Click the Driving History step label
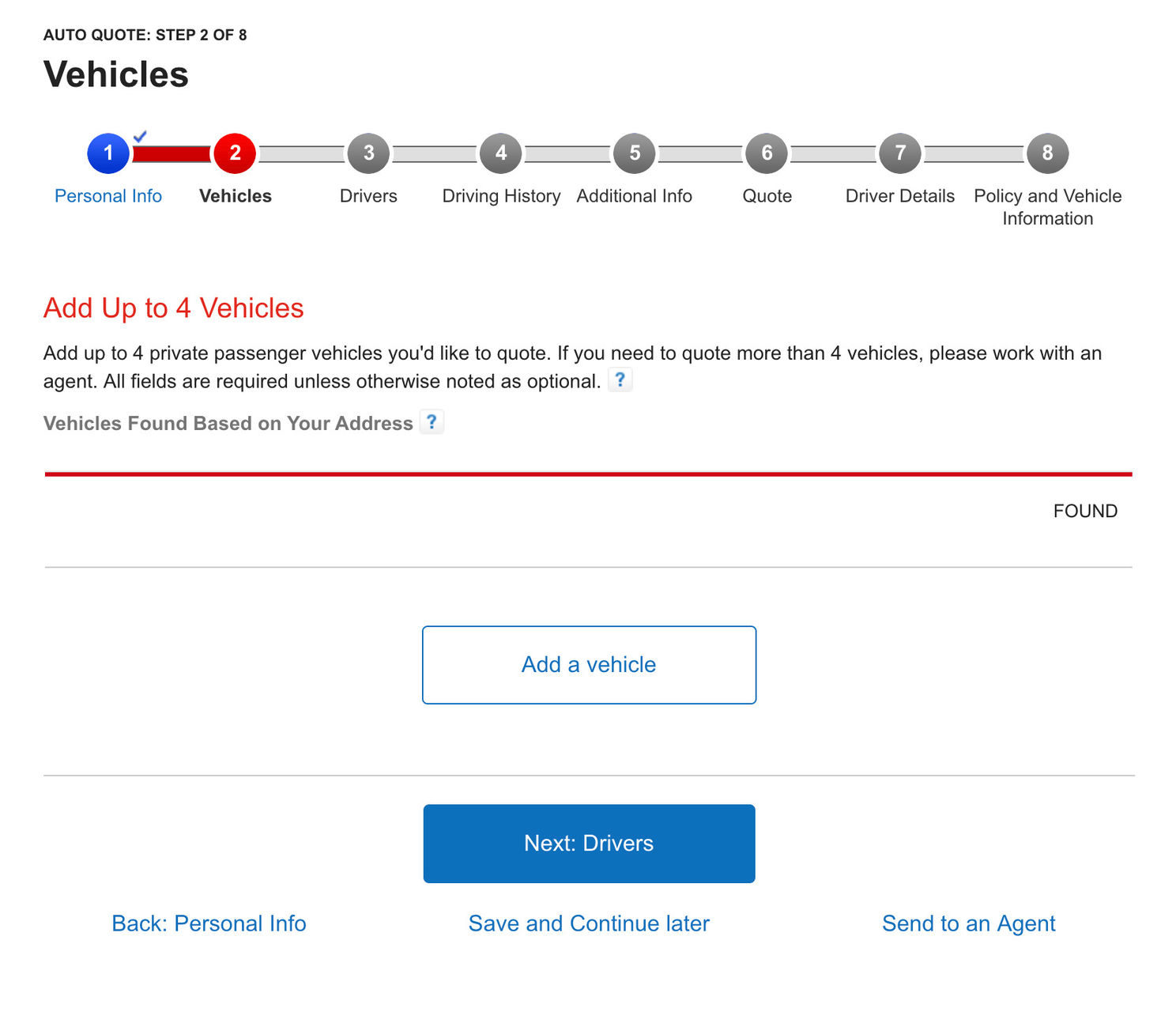 point(500,195)
